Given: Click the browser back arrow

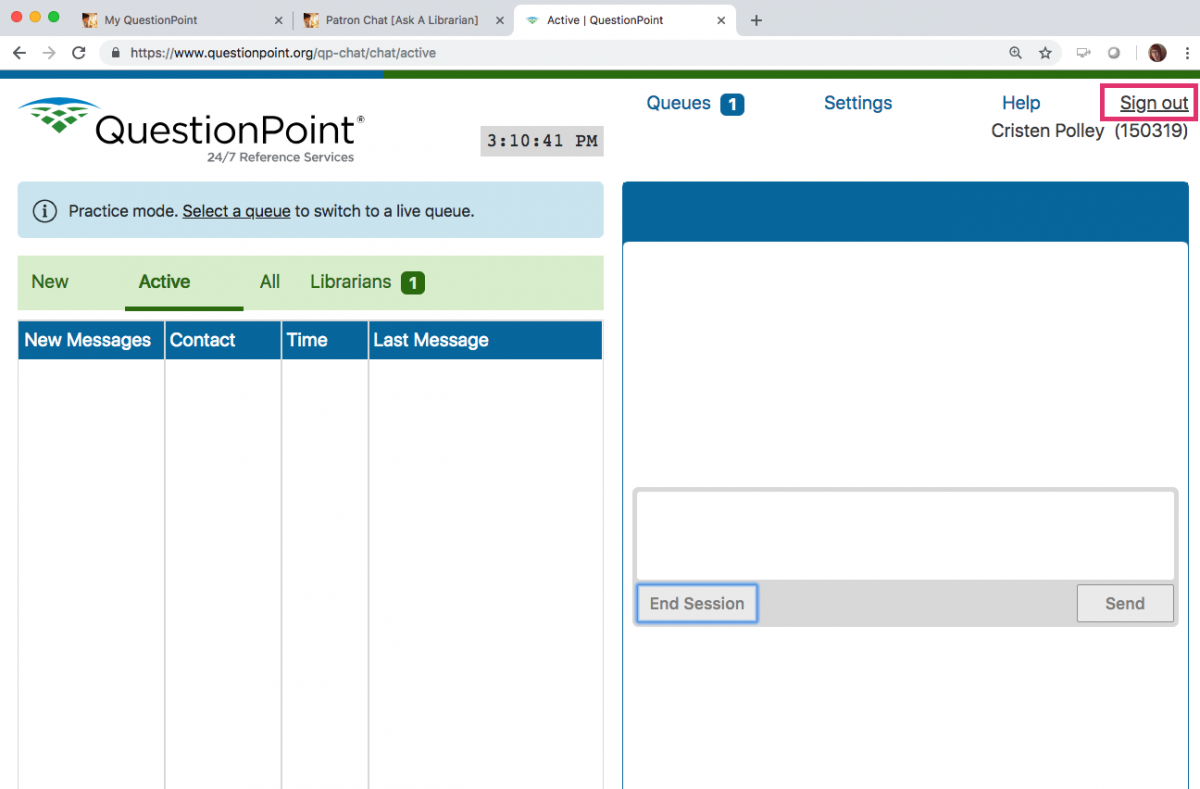Looking at the screenshot, I should pyautogui.click(x=19, y=53).
